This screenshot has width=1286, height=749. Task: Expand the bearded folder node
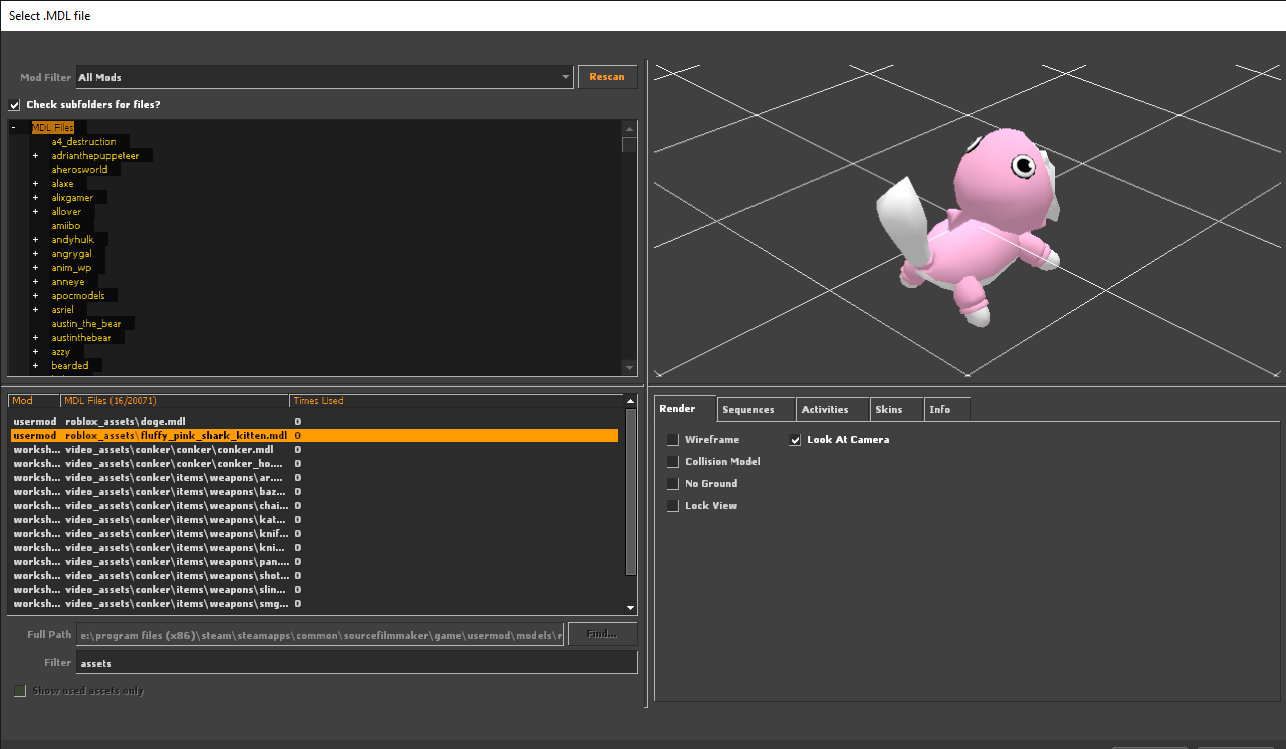coord(35,366)
